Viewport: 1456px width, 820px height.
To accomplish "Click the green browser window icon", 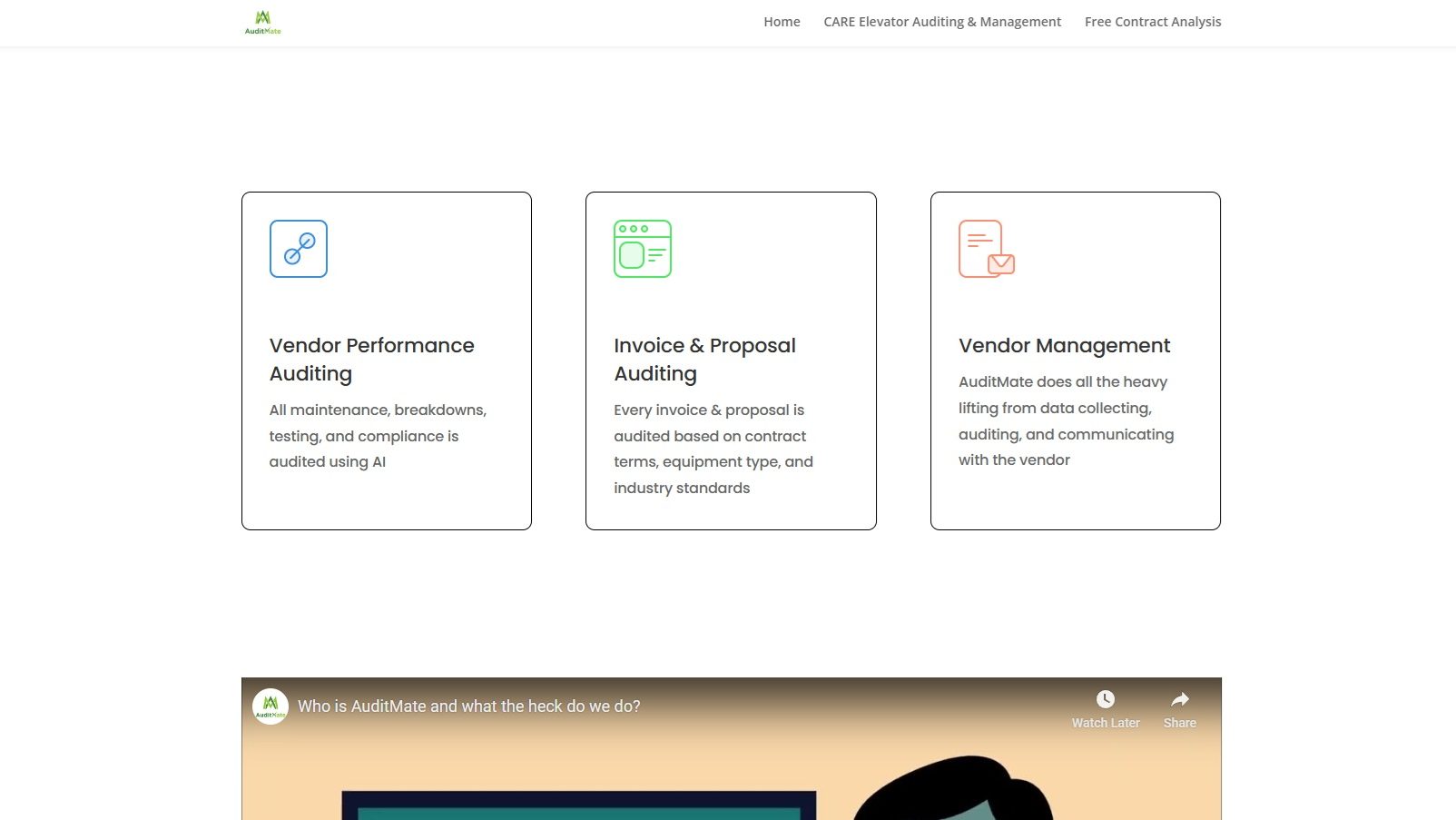I will click(x=643, y=249).
